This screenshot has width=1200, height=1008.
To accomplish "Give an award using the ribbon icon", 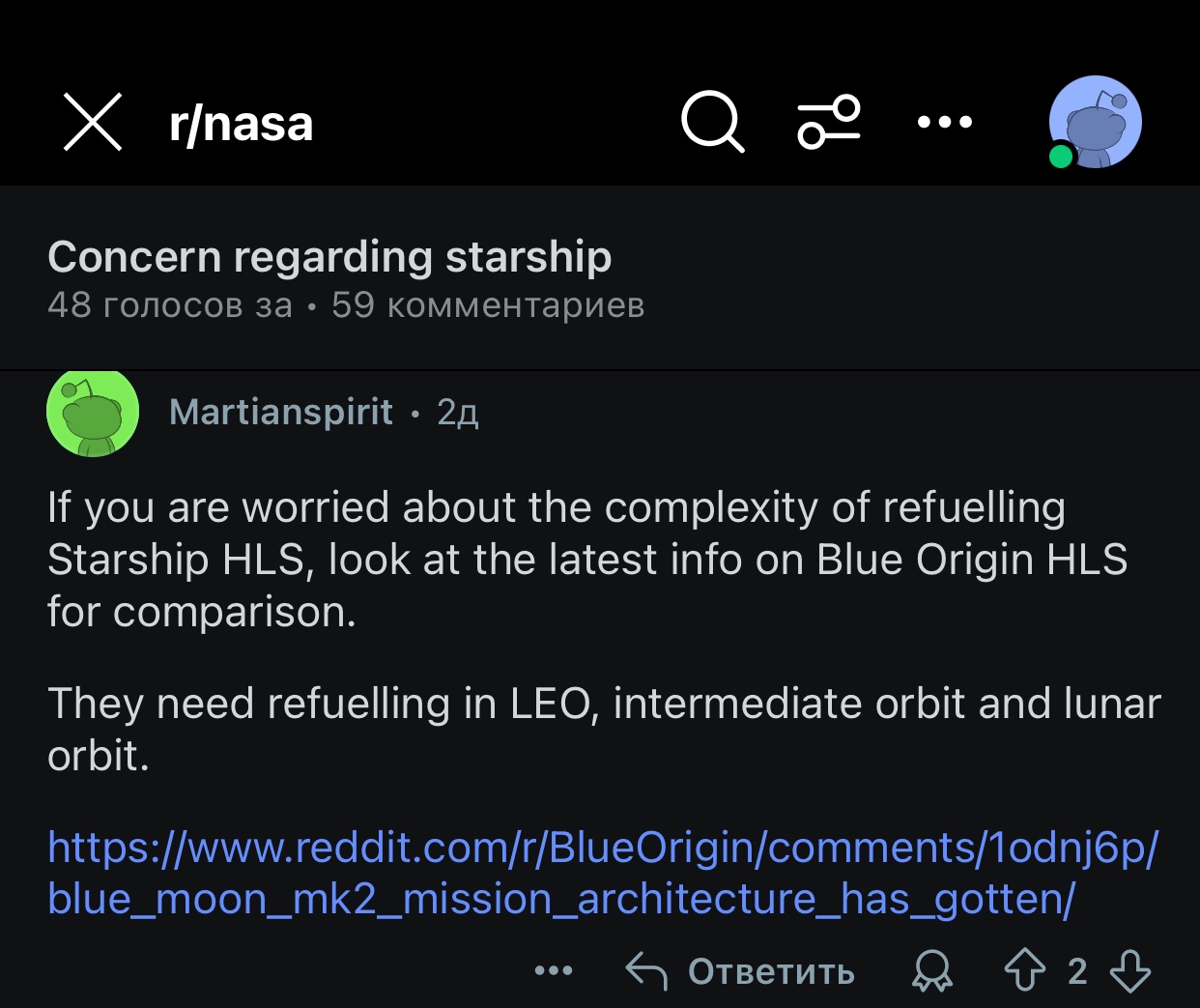I will pos(931,970).
